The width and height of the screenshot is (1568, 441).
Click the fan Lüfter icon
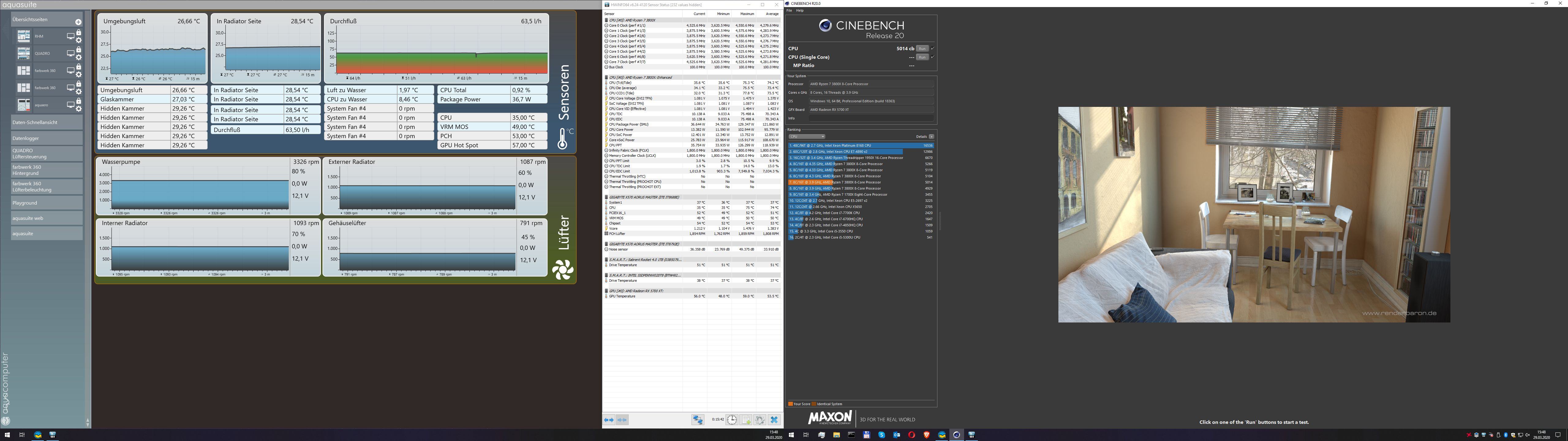tap(563, 270)
